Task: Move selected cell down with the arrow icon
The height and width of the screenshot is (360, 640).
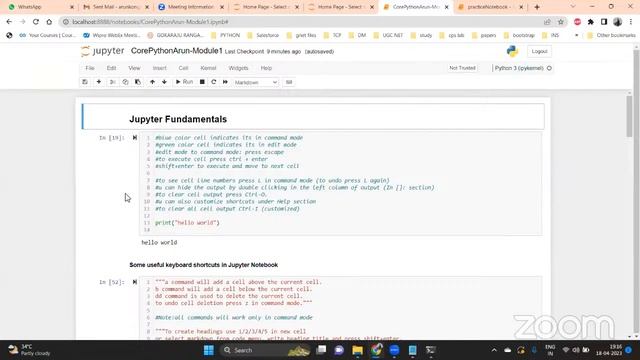Action: pos(164,82)
